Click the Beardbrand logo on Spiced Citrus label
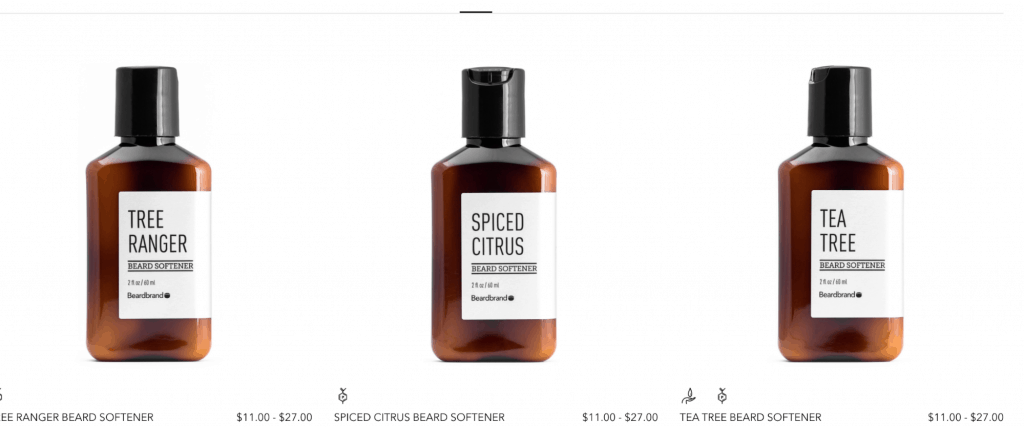Screen dimensions: 1024x427 492,298
